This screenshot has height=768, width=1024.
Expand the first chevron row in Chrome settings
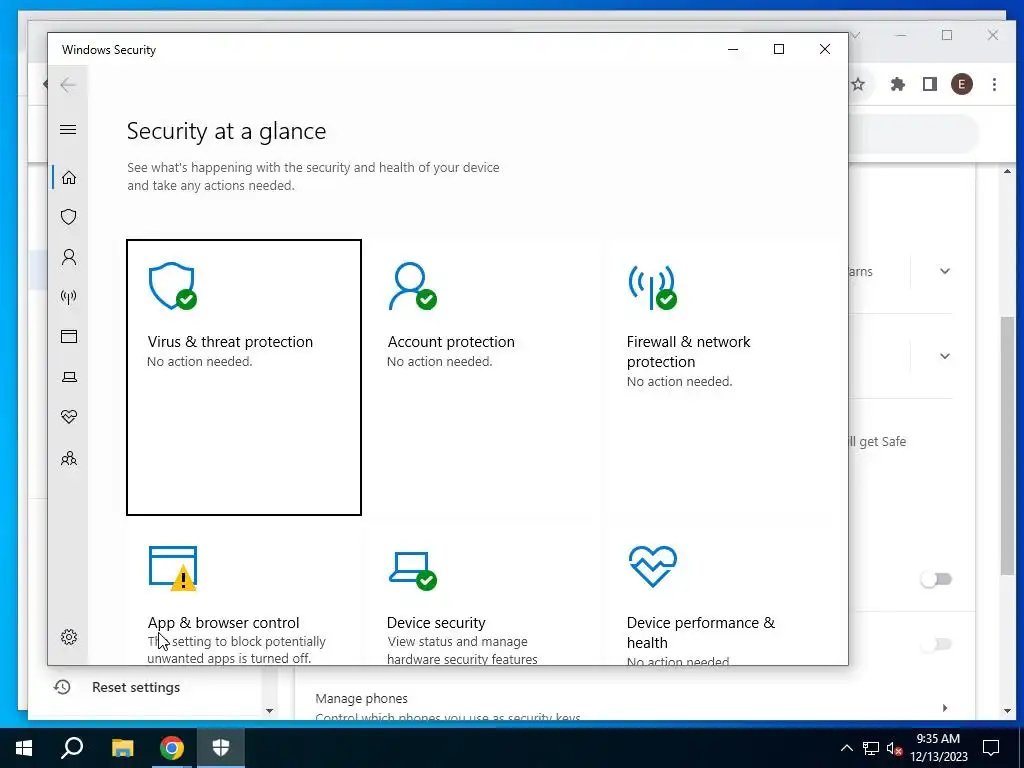[x=944, y=271]
